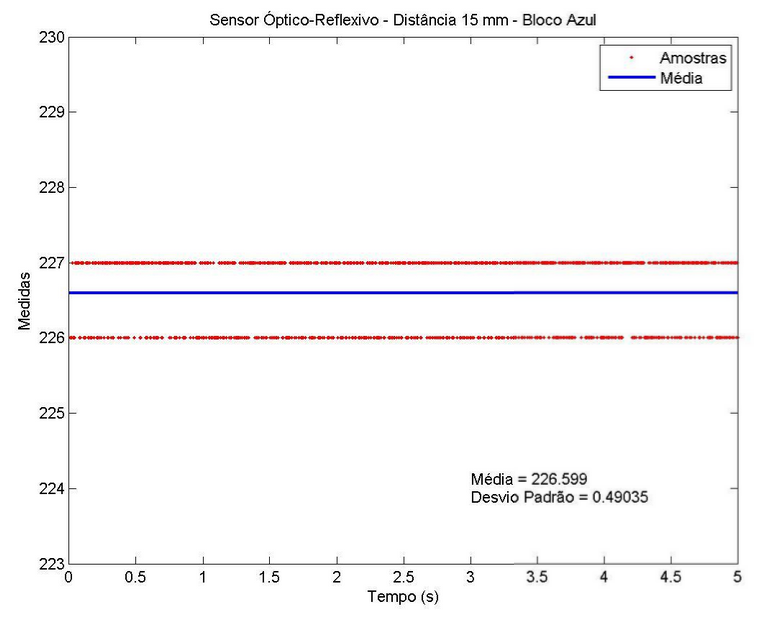Click the x-axis tick label 3
The width and height of the screenshot is (772, 625).
470,577
